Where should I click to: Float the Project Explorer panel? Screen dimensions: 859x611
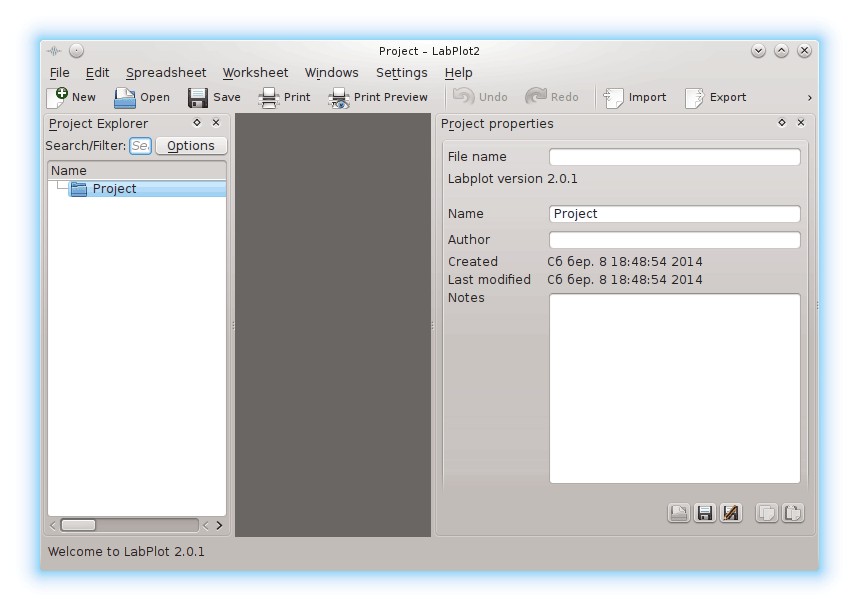(x=196, y=122)
